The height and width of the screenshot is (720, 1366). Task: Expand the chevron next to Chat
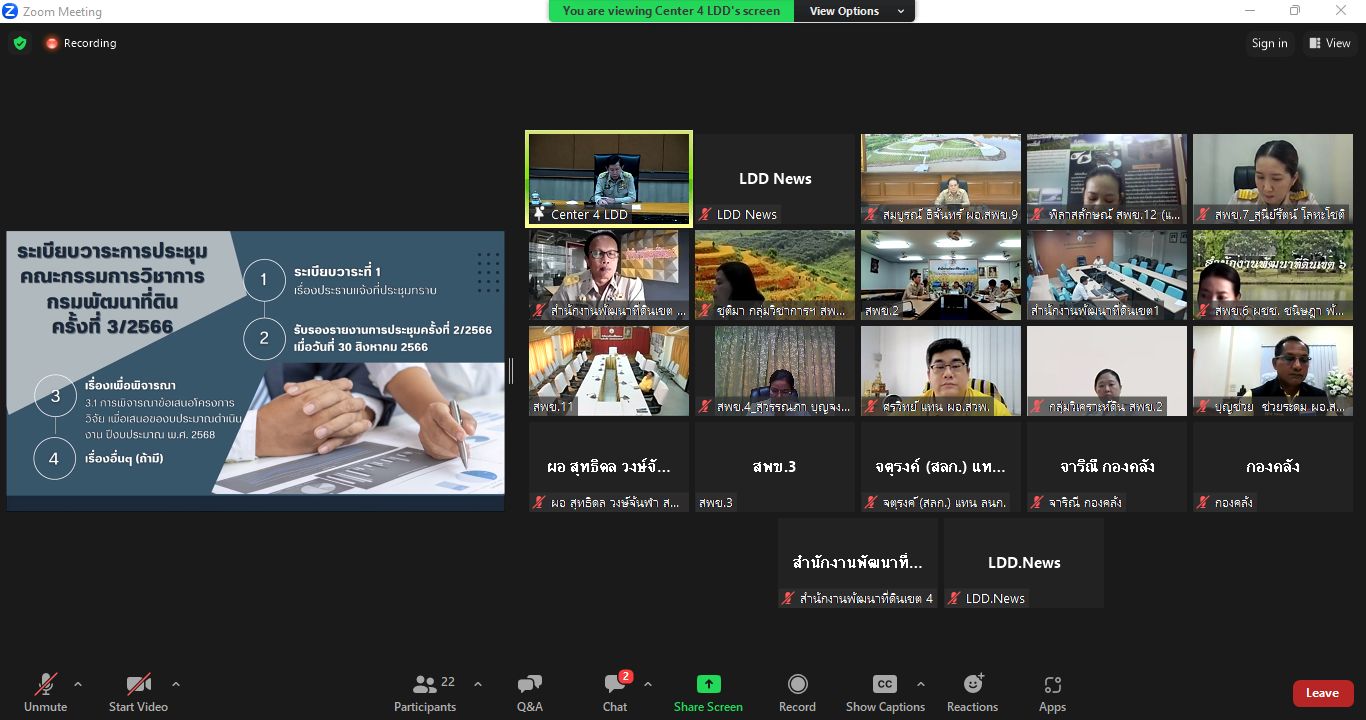click(648, 685)
